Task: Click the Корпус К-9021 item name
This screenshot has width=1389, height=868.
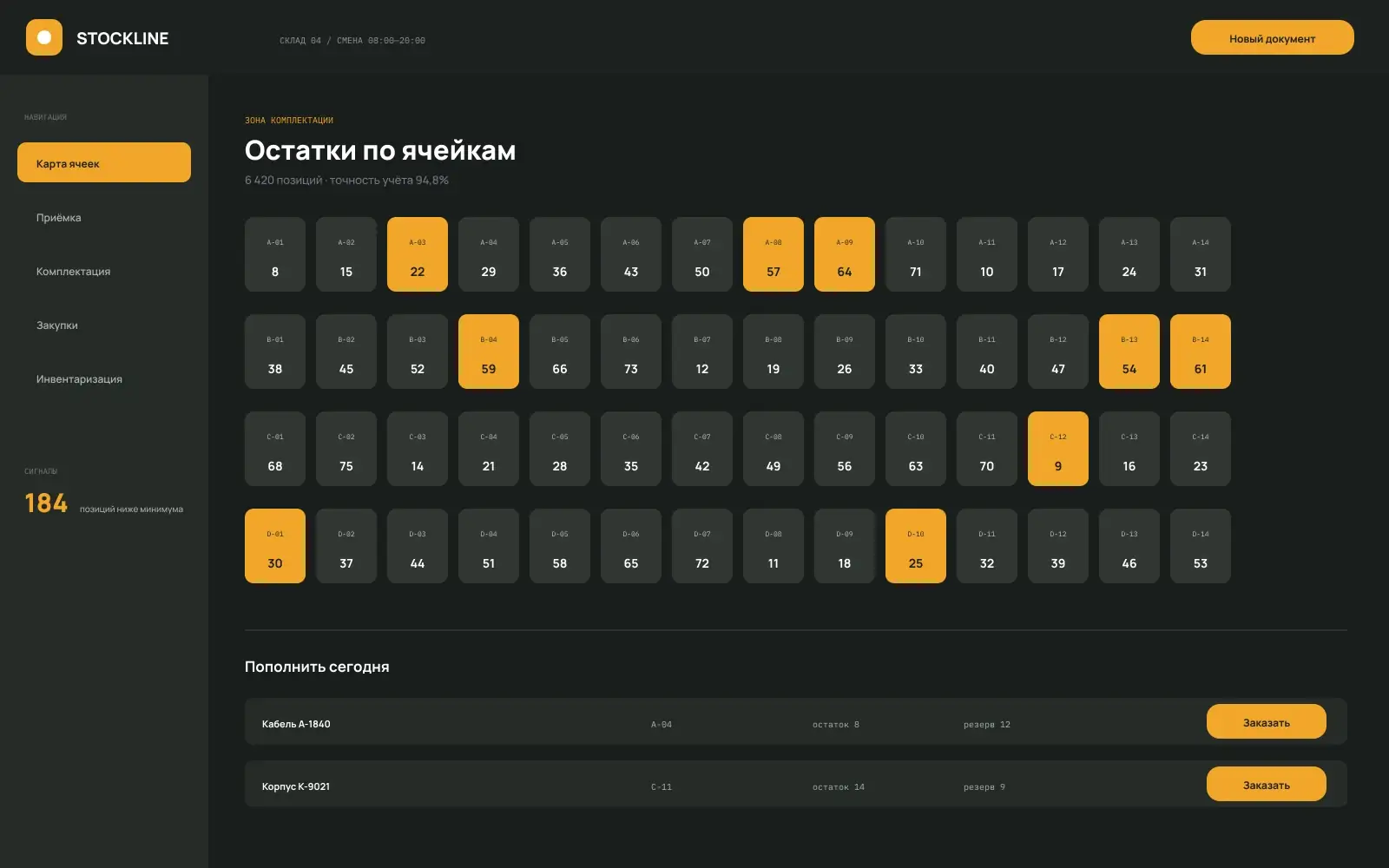Action: click(x=296, y=786)
